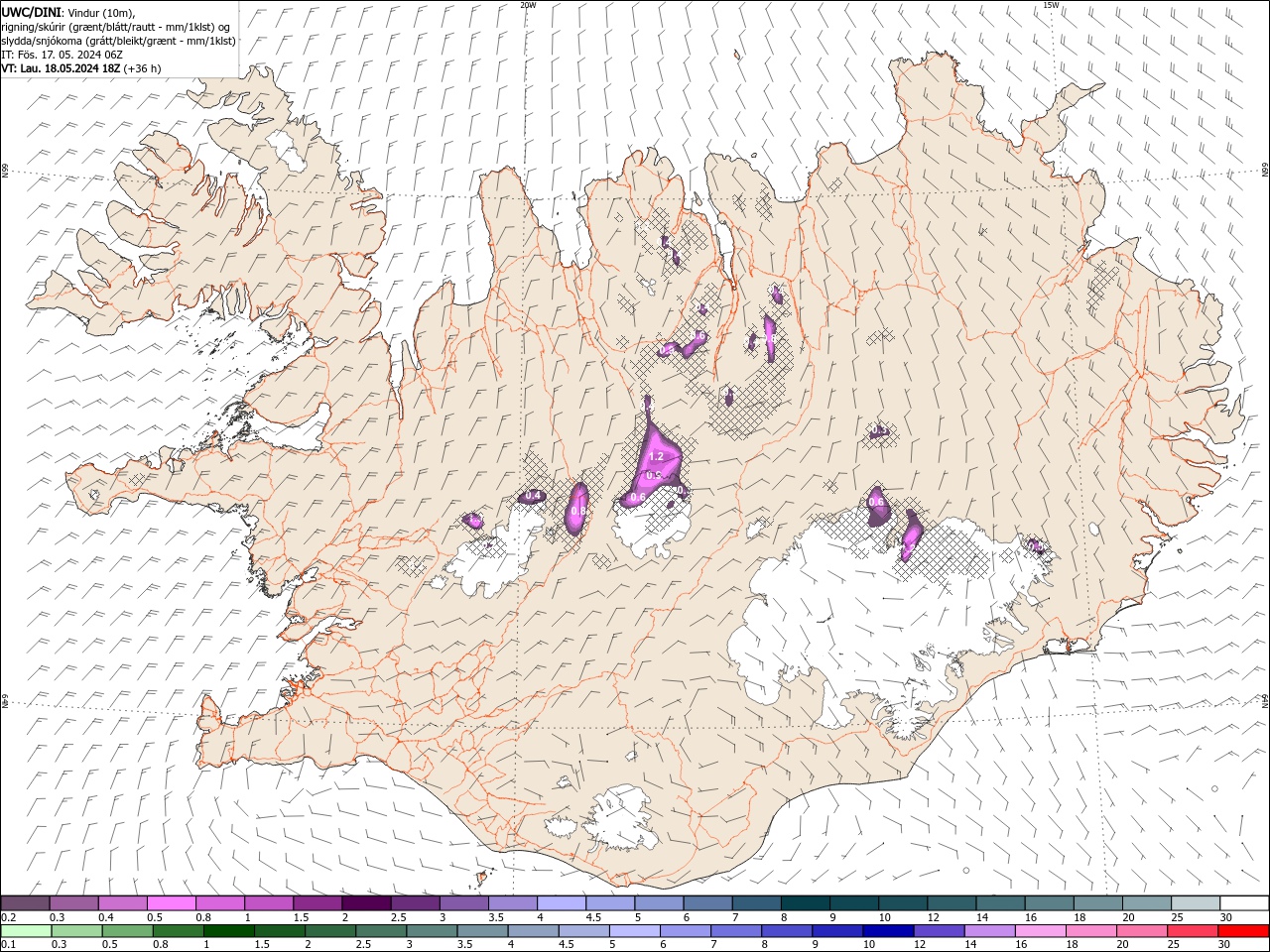Click the dark green 1 mm legend swatch
This screenshot has width=1270, height=952.
click(228, 931)
